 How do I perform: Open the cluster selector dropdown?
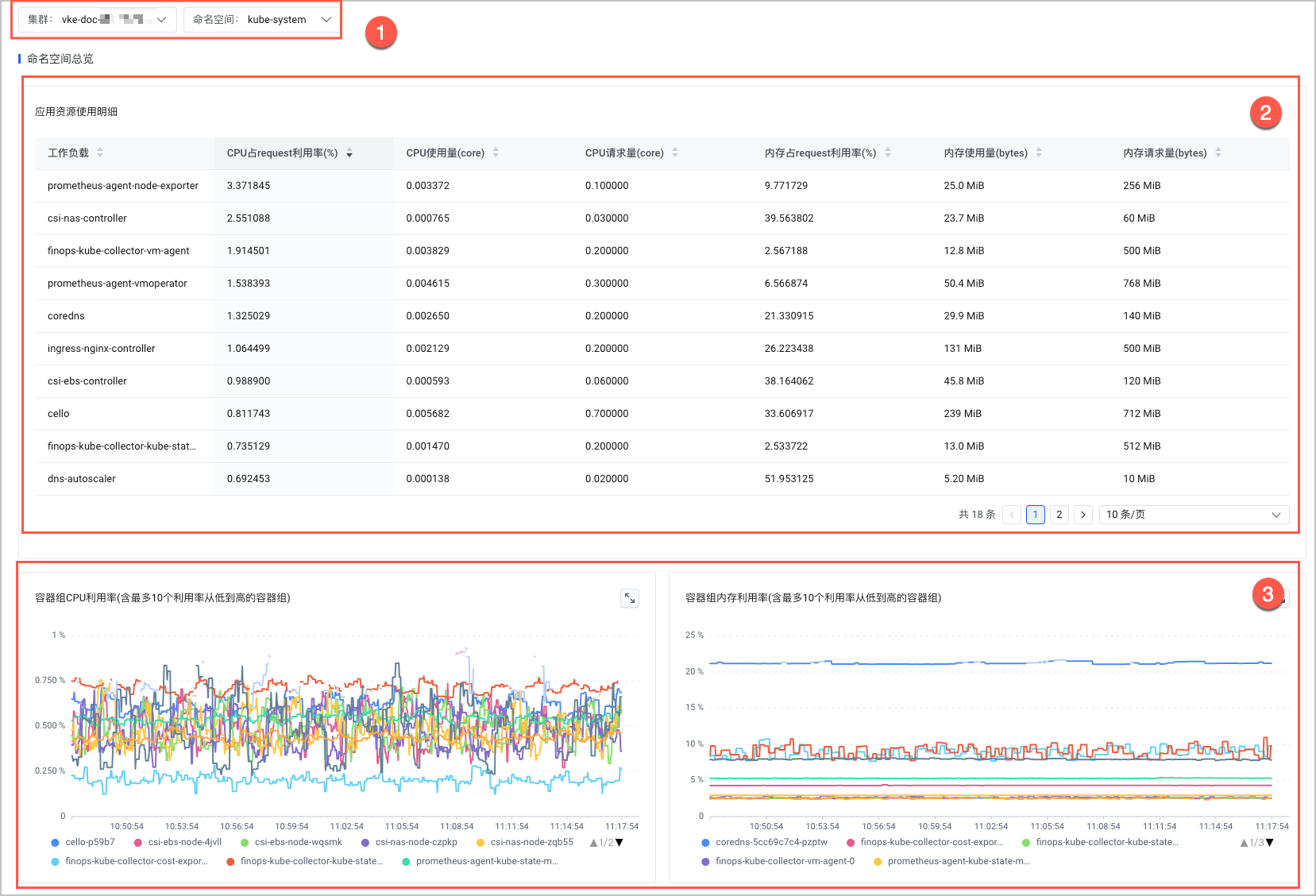[x=97, y=20]
